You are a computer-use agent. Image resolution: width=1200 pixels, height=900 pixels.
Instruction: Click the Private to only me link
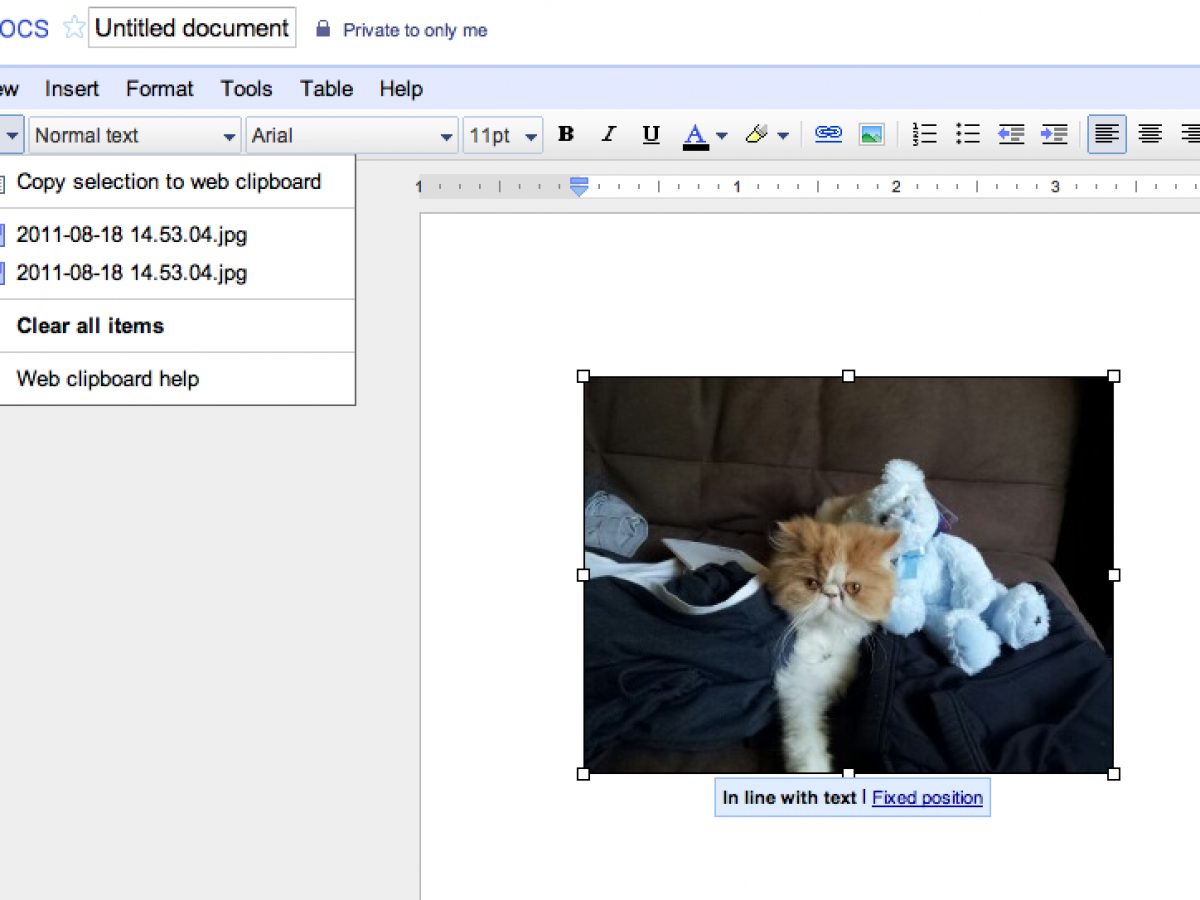click(x=414, y=30)
